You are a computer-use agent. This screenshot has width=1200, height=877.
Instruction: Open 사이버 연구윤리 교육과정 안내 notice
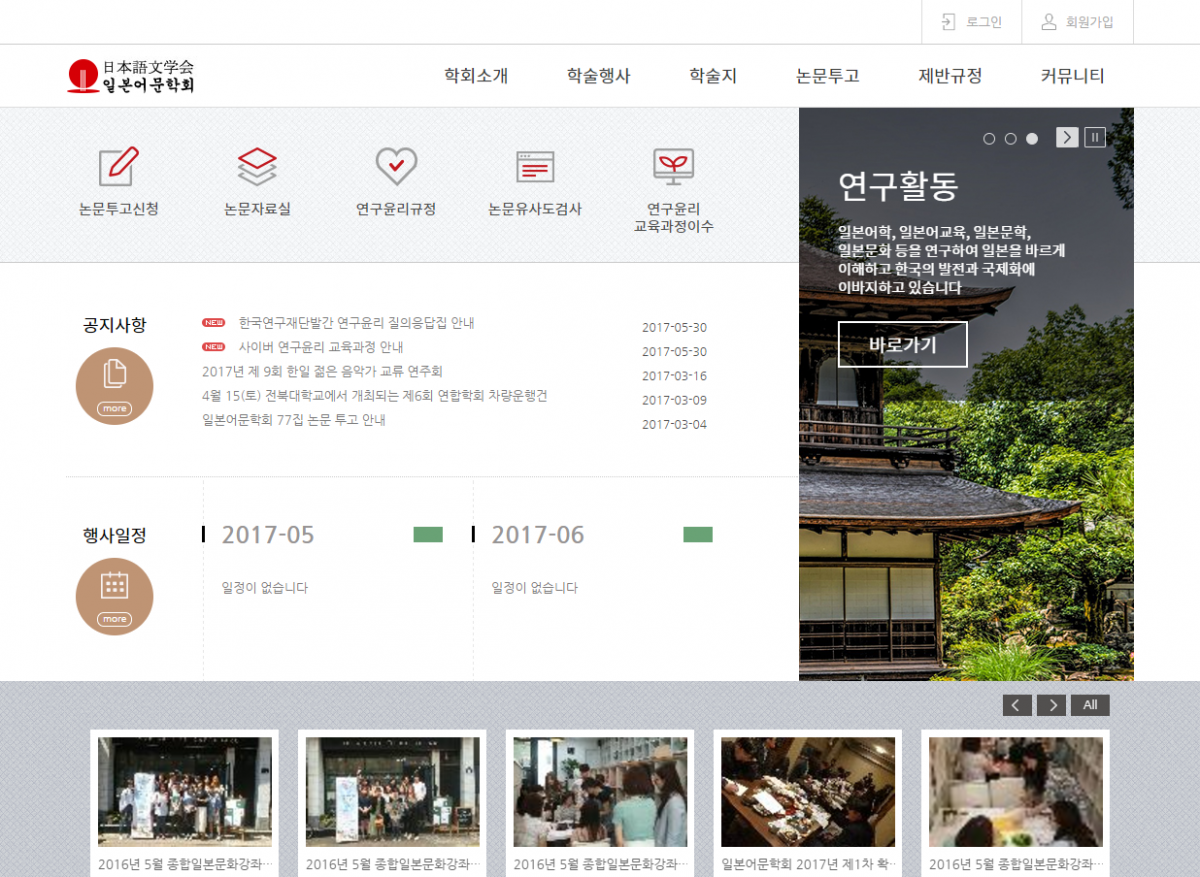(x=320, y=347)
